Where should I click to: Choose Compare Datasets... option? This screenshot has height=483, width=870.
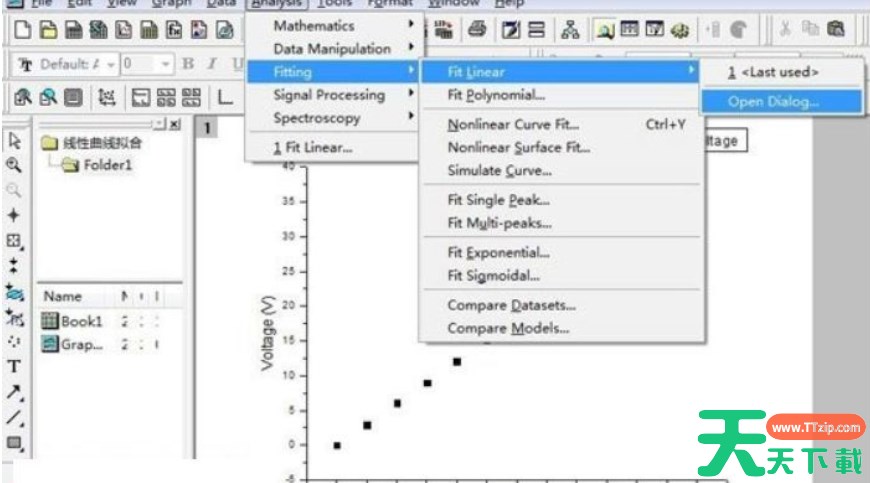pyautogui.click(x=561, y=305)
